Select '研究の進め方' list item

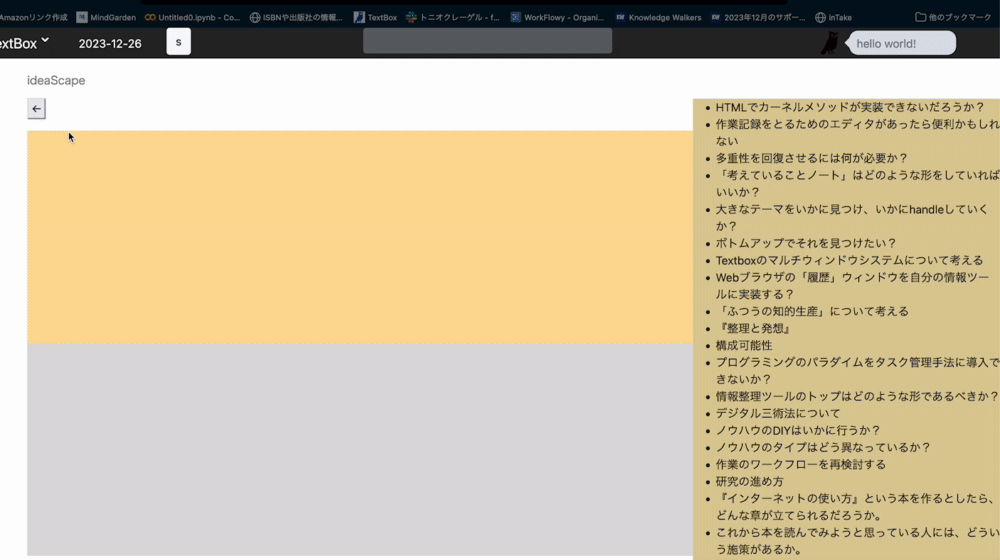coord(749,482)
